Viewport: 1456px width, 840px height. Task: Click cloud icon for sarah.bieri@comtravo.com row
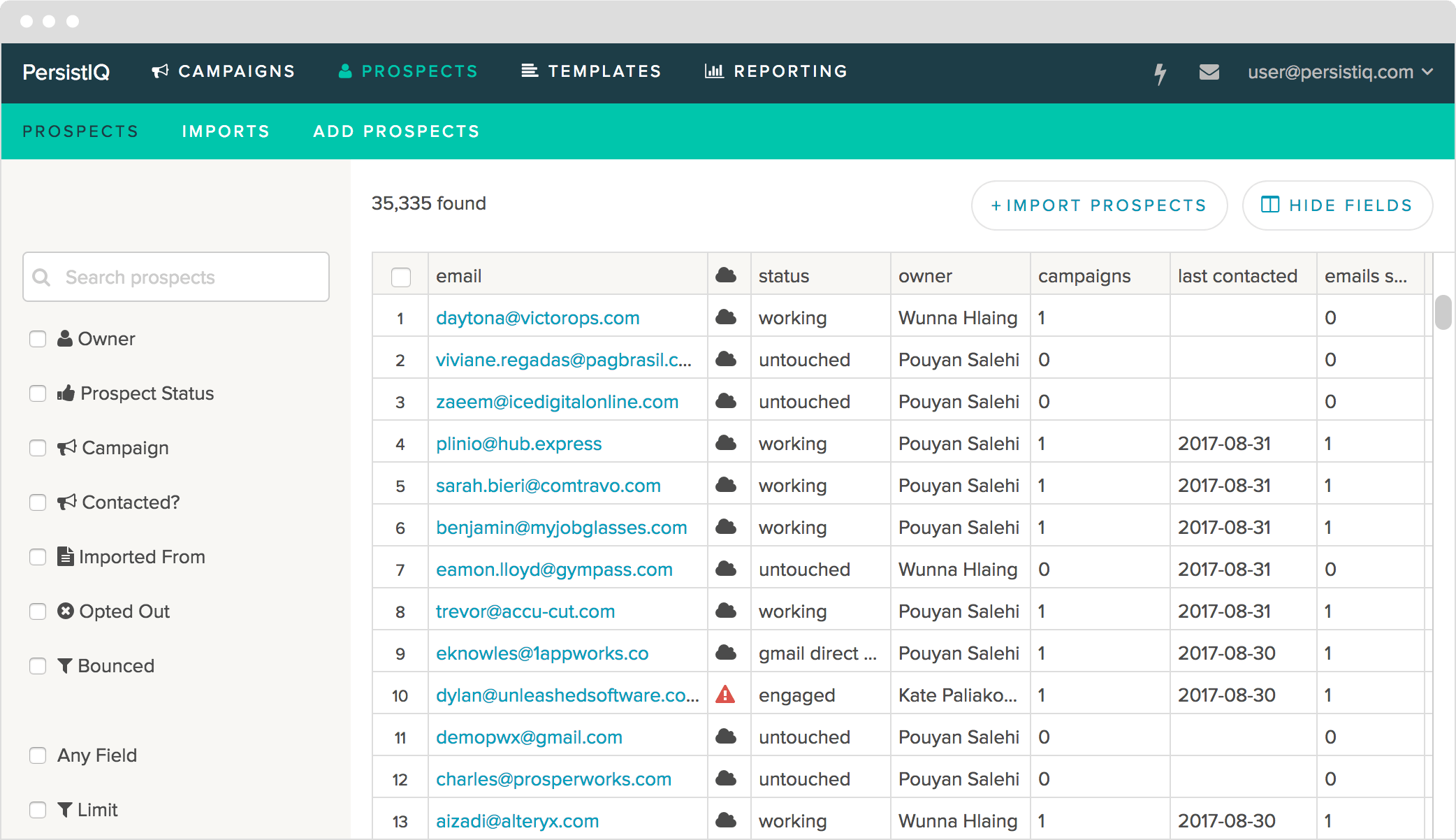(726, 485)
